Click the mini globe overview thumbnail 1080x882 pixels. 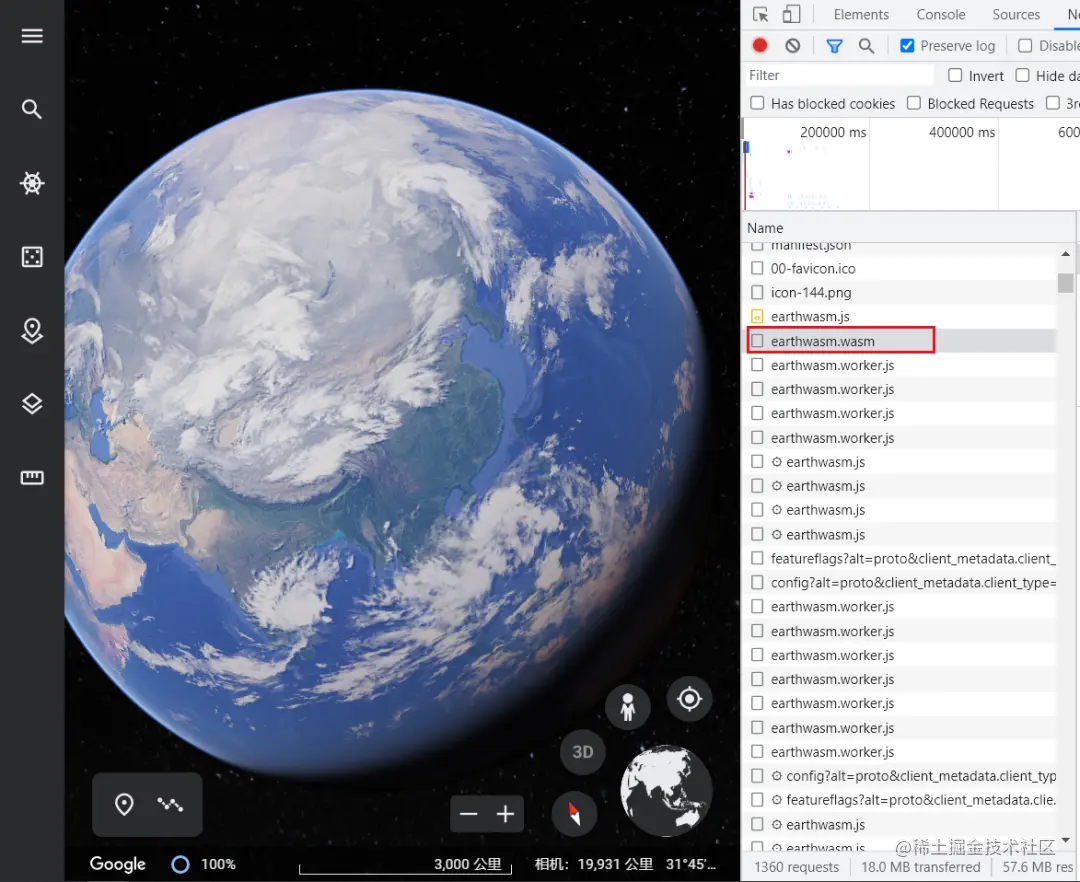point(665,790)
